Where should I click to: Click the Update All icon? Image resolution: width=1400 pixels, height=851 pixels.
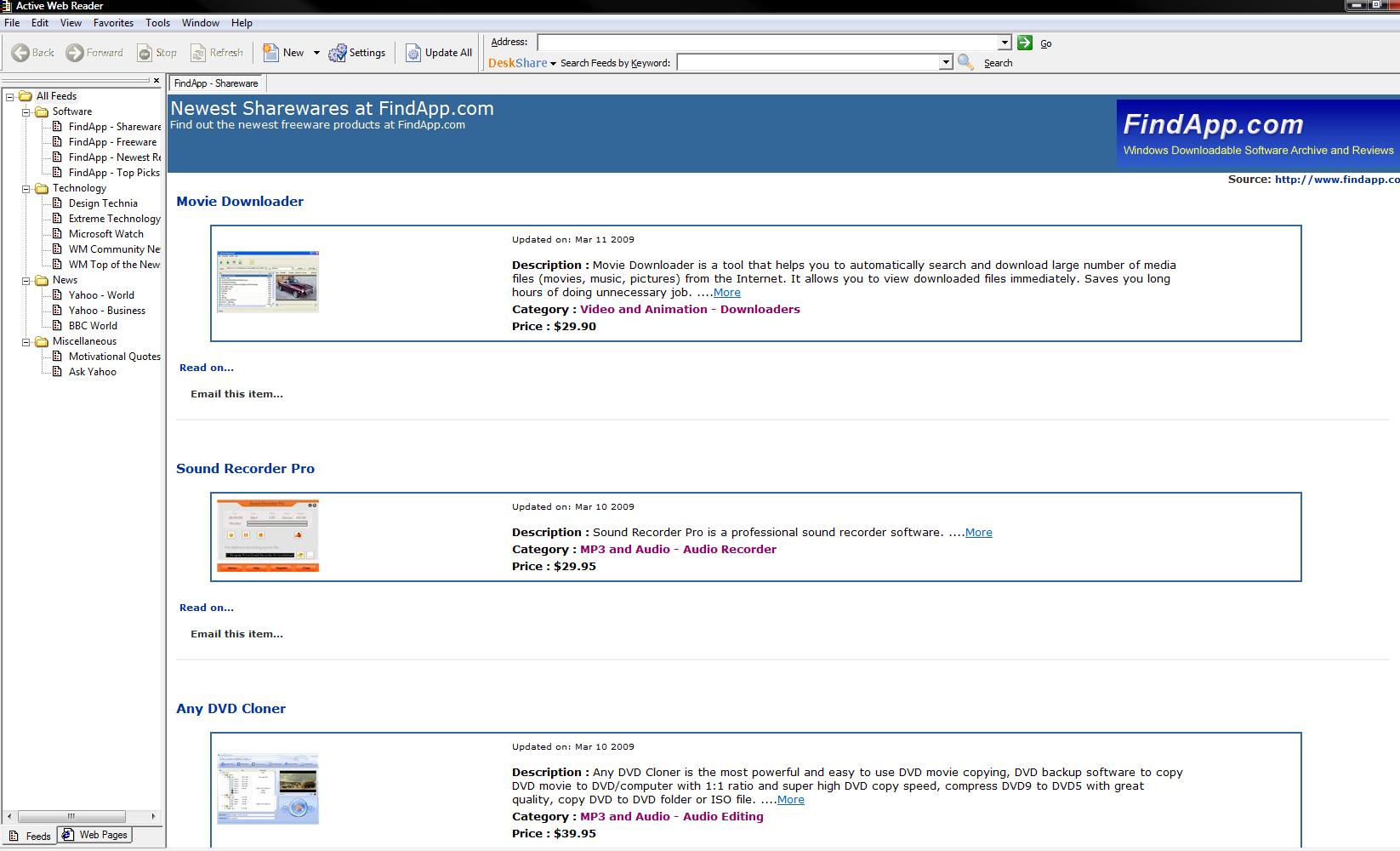click(x=413, y=53)
